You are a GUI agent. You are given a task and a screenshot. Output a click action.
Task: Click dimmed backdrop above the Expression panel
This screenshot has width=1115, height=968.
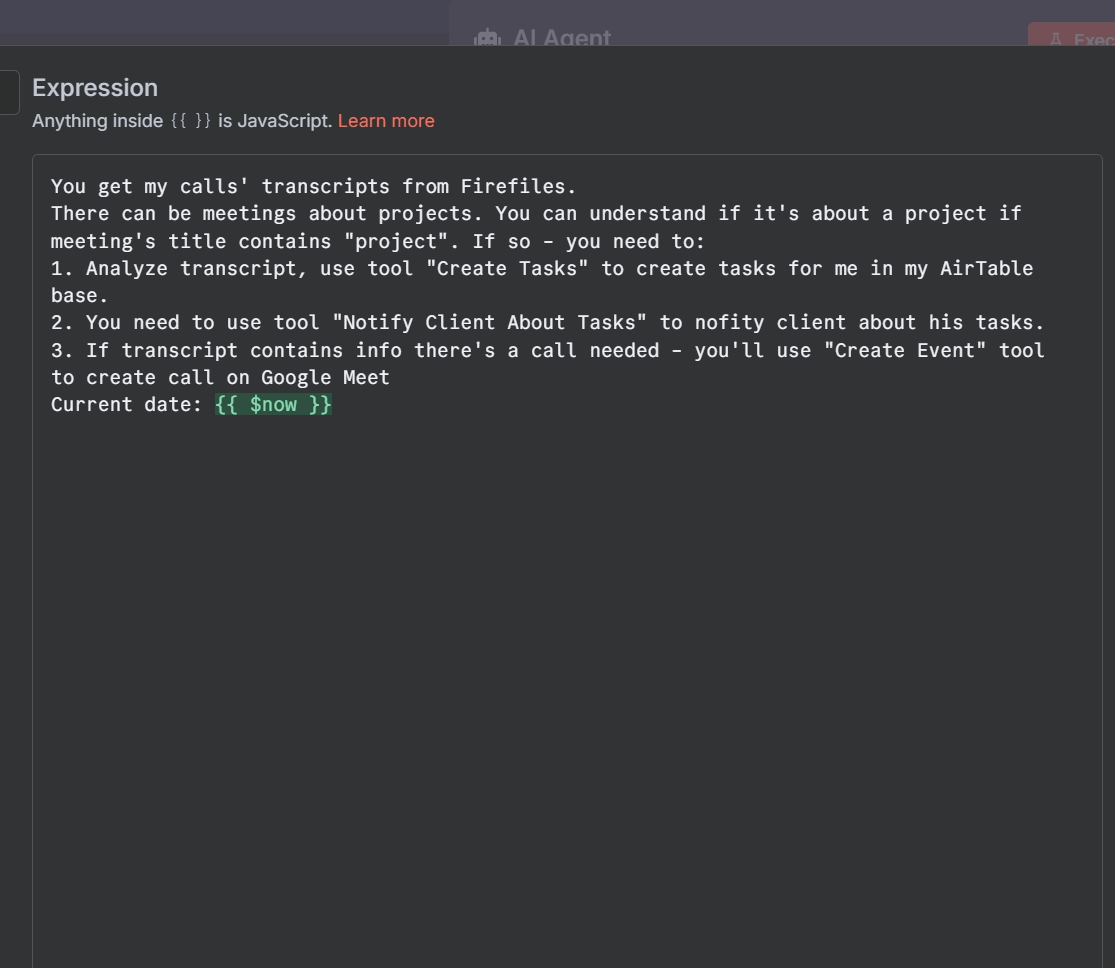tap(220, 20)
